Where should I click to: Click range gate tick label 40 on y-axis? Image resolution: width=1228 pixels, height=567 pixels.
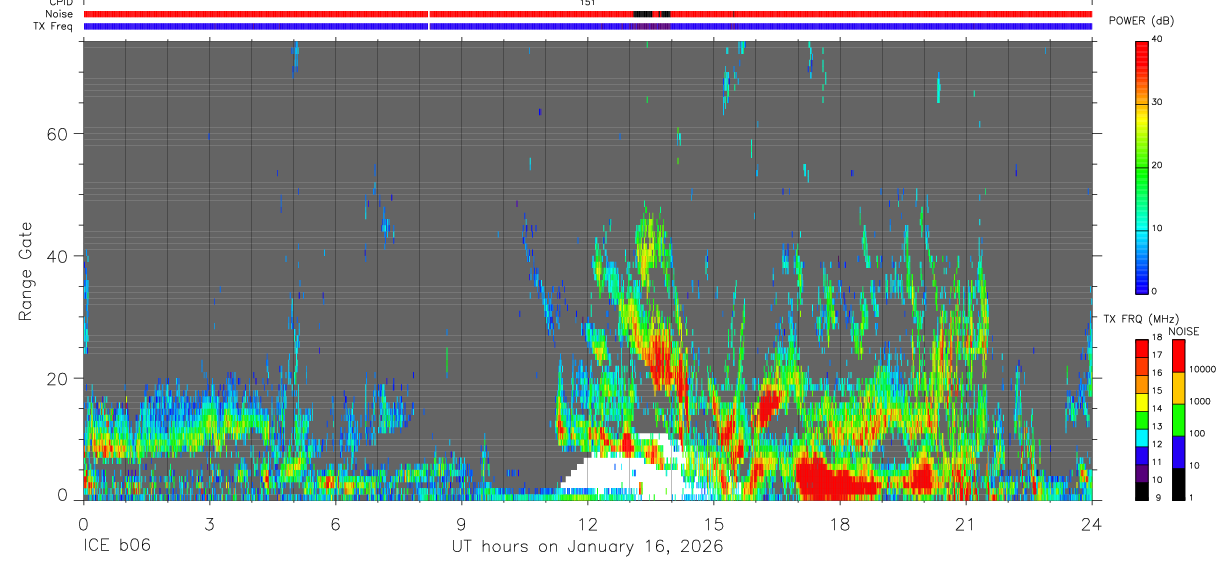[57, 256]
